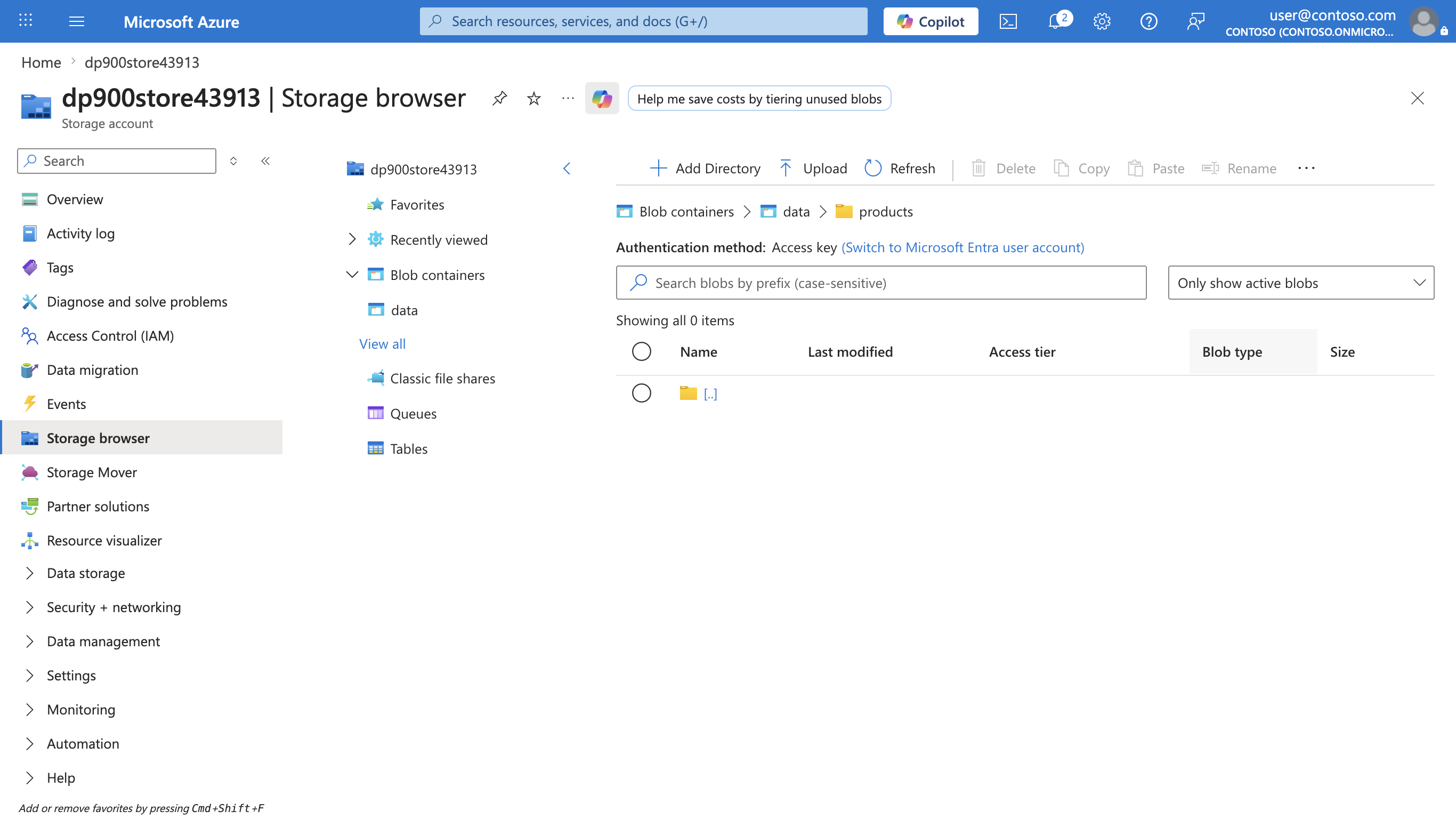
Task: Refresh the blob list
Action: pyautogui.click(x=900, y=168)
